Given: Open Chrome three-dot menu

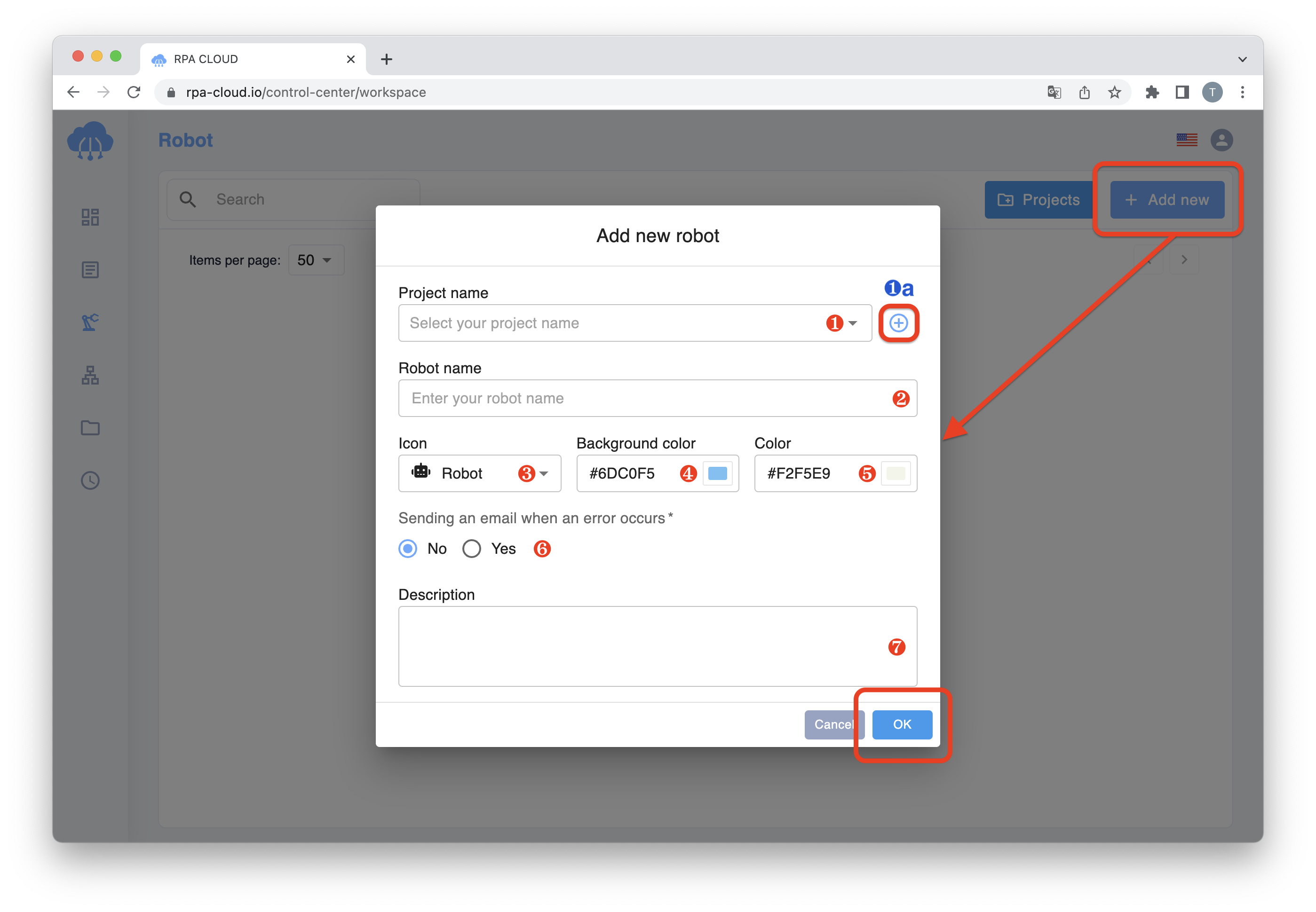Looking at the screenshot, I should (x=1242, y=92).
